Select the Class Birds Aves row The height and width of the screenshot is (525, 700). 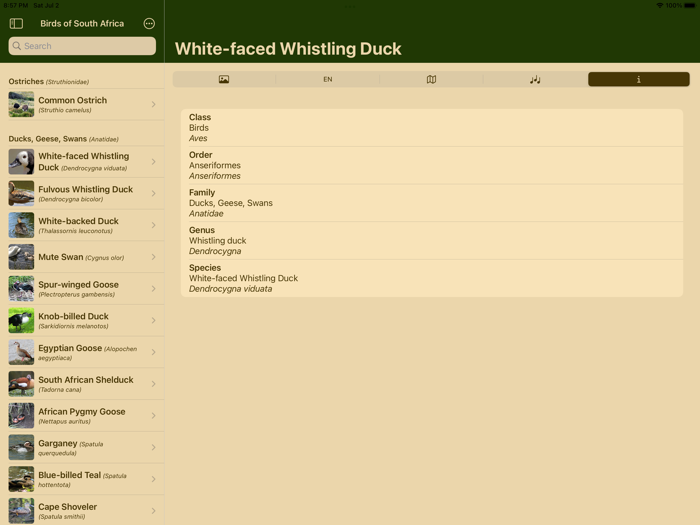(x=432, y=128)
